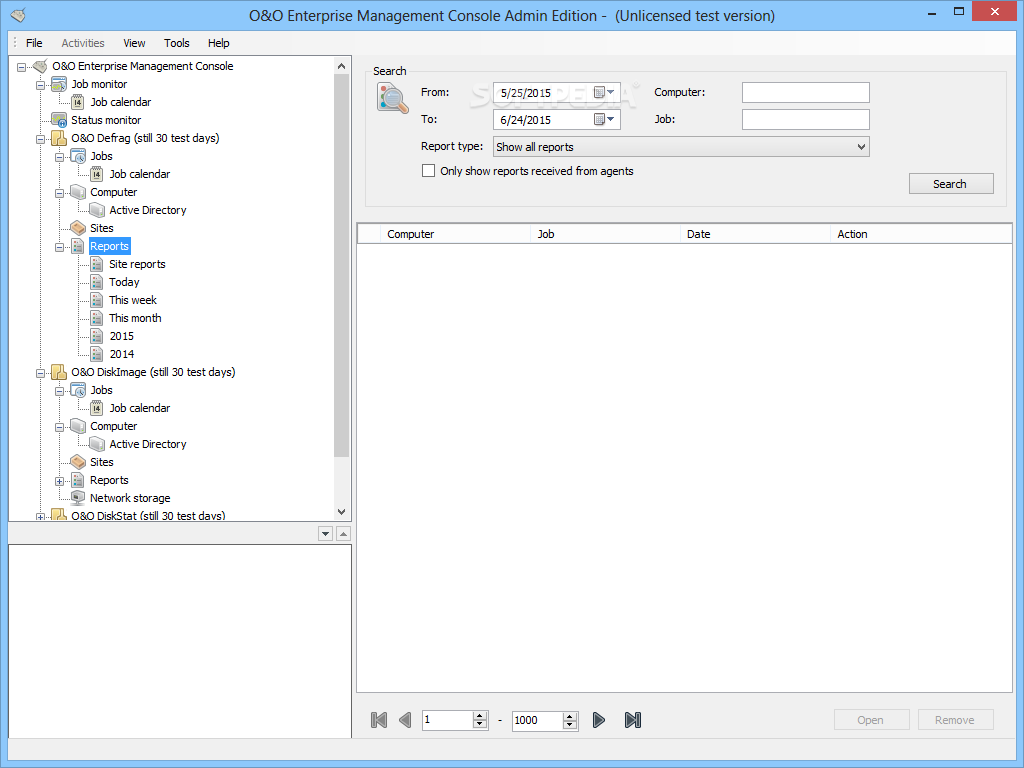Click the 2015 report icon
The image size is (1024, 768).
(x=97, y=336)
